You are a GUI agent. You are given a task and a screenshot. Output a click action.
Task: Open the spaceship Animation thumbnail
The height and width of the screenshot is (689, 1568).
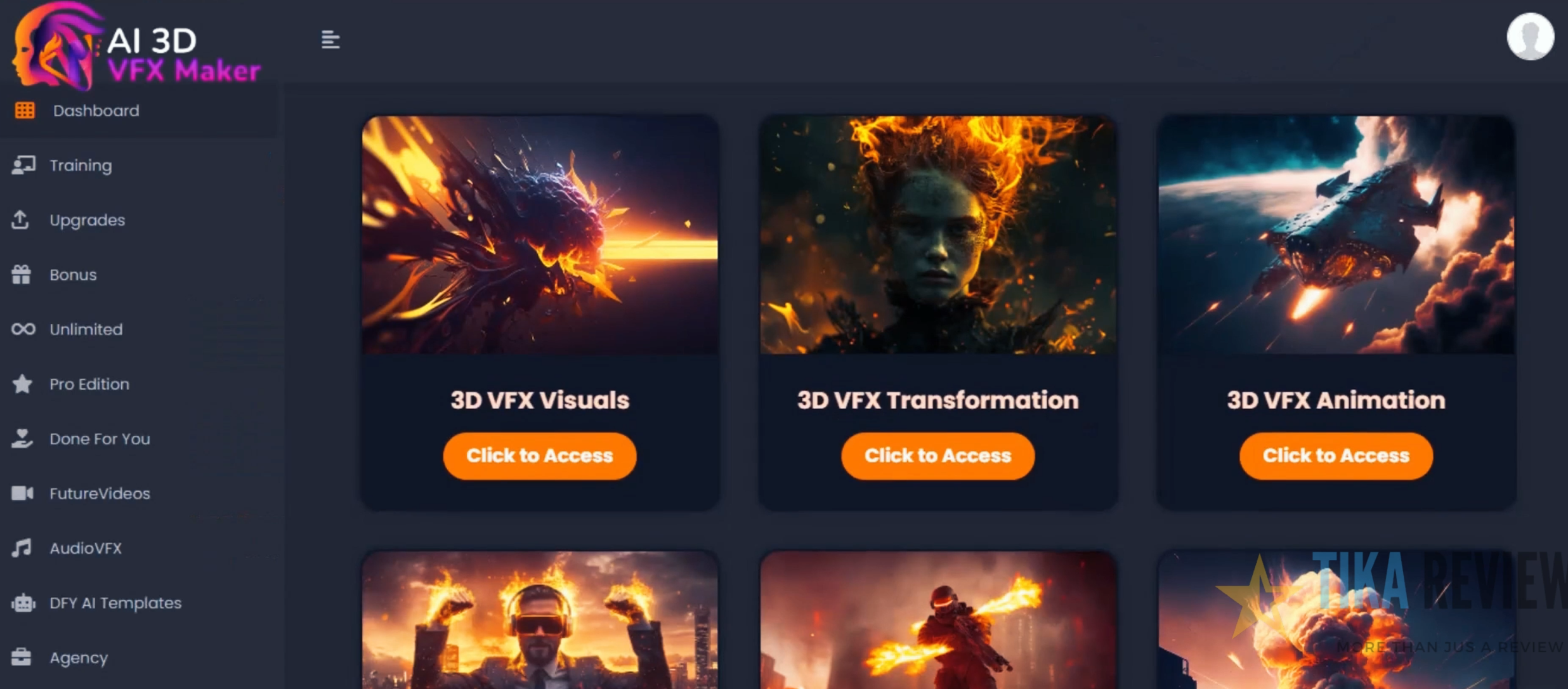tap(1336, 235)
